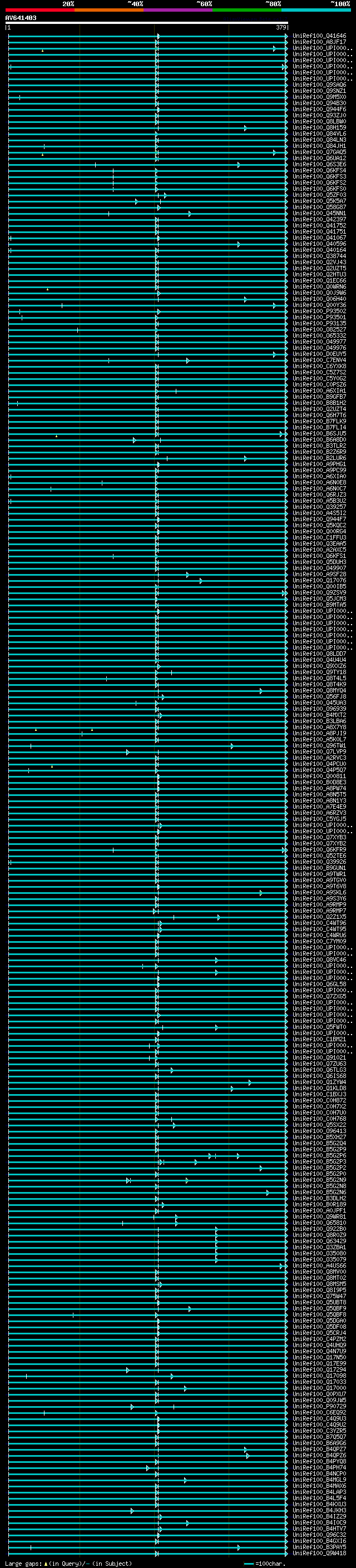Select the UniRef100_B3PAY5 label
The height and width of the screenshot is (1568, 356).
(x=319, y=1547)
